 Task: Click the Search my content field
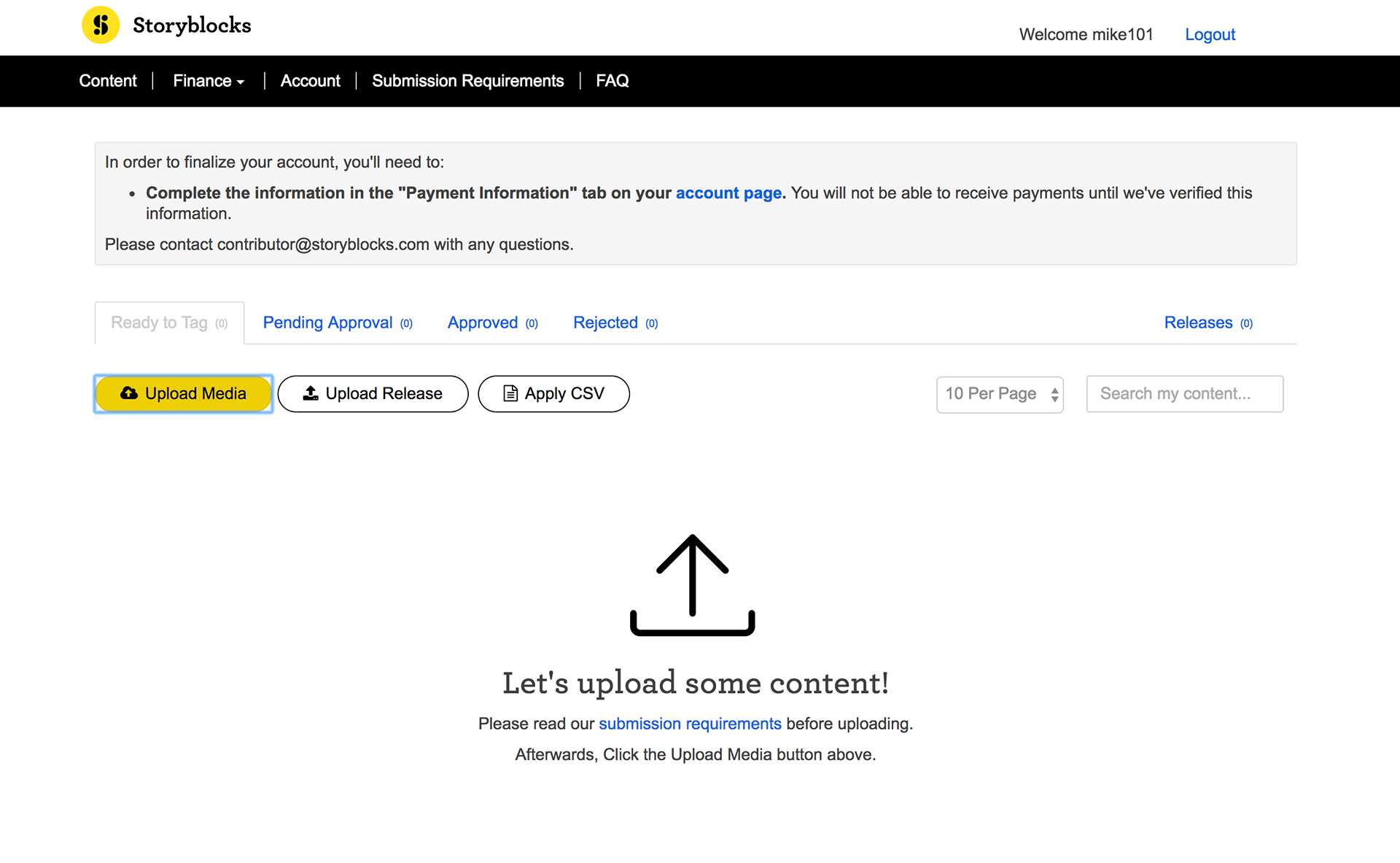click(1184, 394)
